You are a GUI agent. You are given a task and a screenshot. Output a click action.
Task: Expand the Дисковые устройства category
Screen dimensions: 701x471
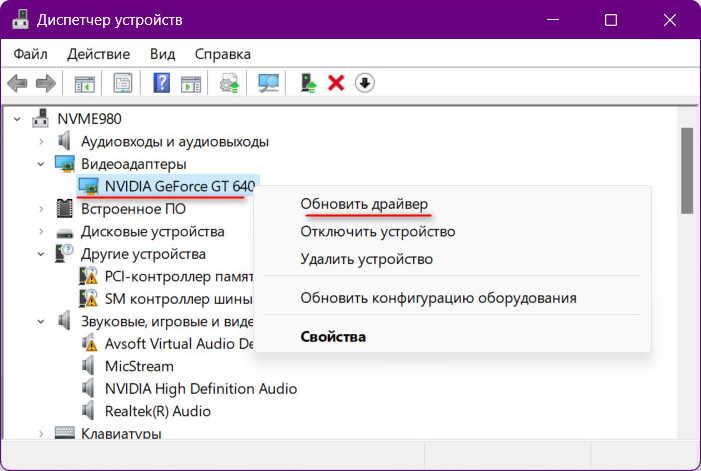tap(41, 231)
